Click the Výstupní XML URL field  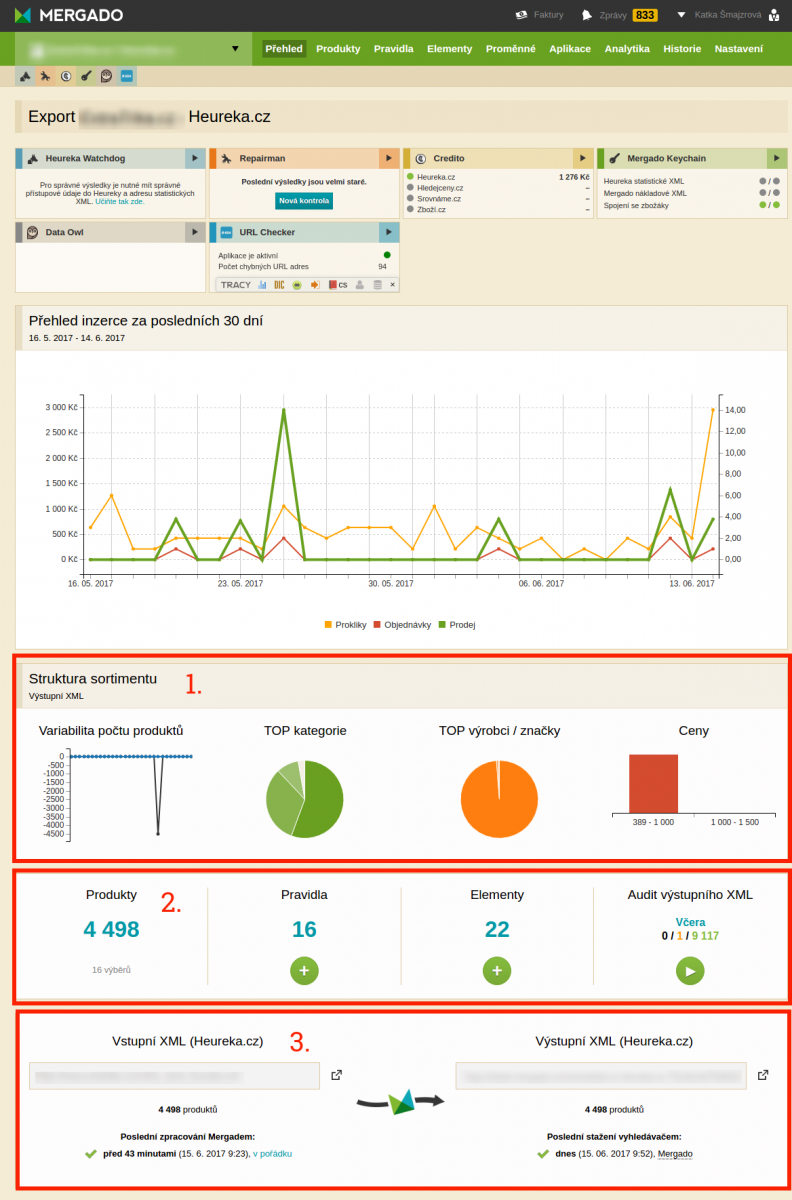(x=601, y=1076)
